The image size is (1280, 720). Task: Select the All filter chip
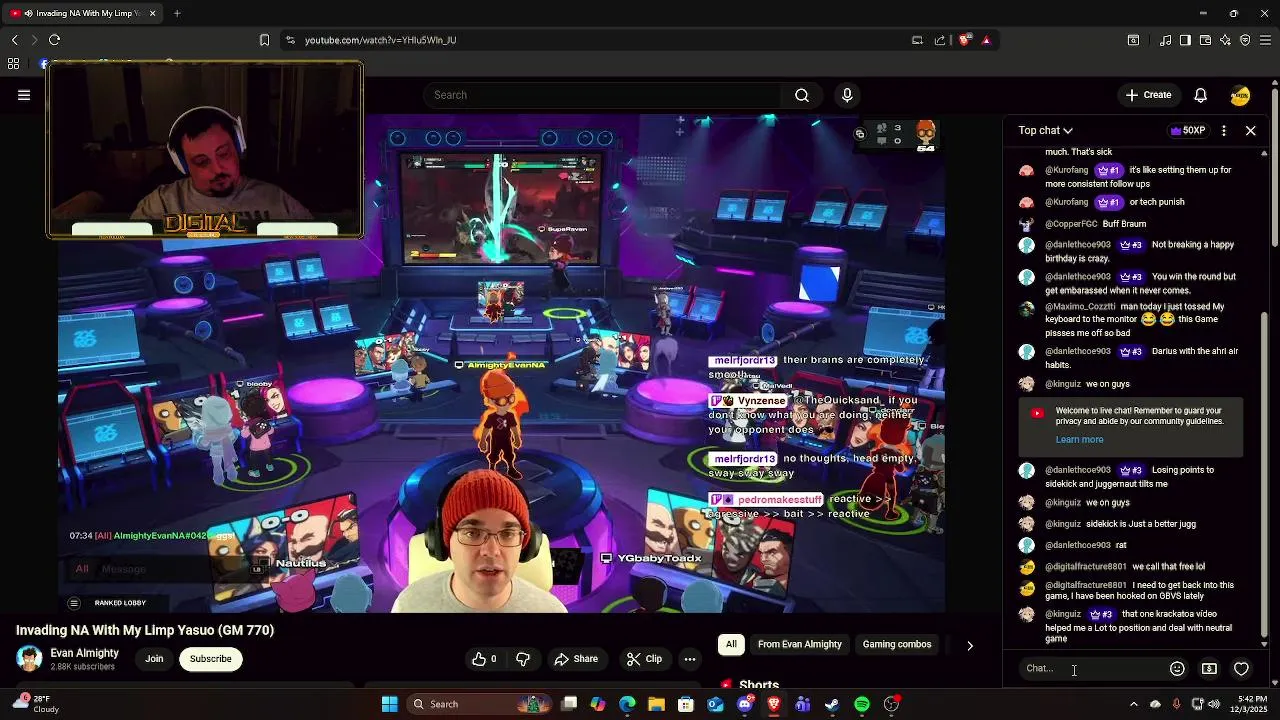(731, 644)
